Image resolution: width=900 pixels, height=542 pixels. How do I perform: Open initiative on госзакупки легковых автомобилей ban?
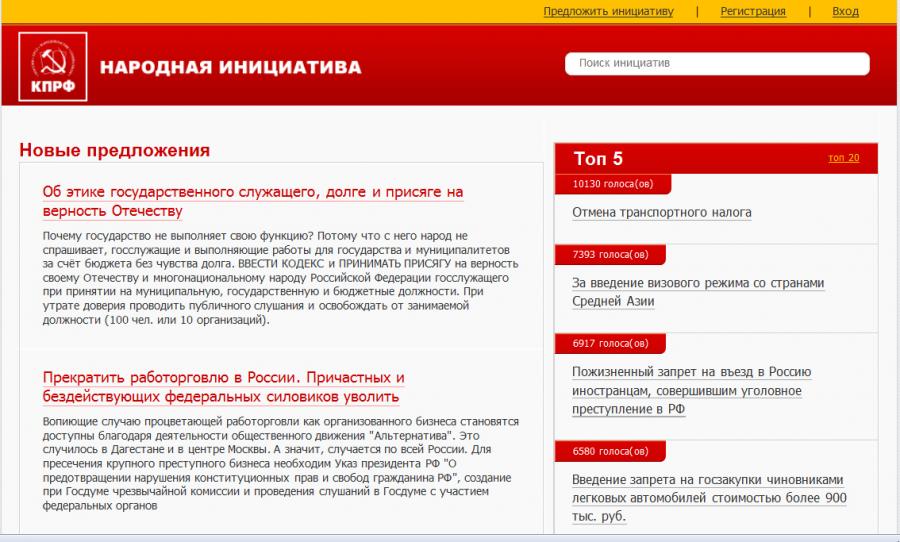tap(709, 497)
